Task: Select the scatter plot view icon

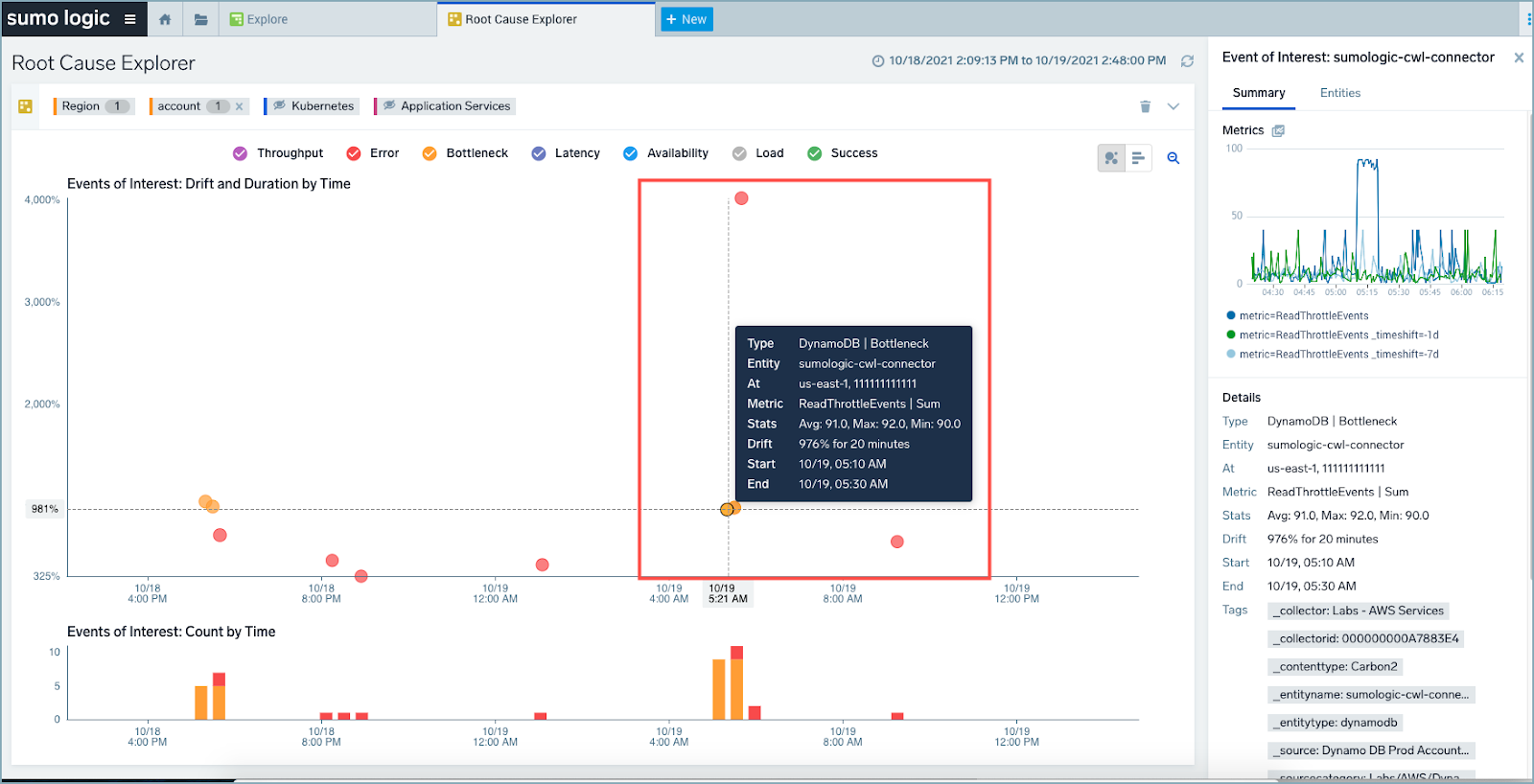Action: (x=1111, y=158)
